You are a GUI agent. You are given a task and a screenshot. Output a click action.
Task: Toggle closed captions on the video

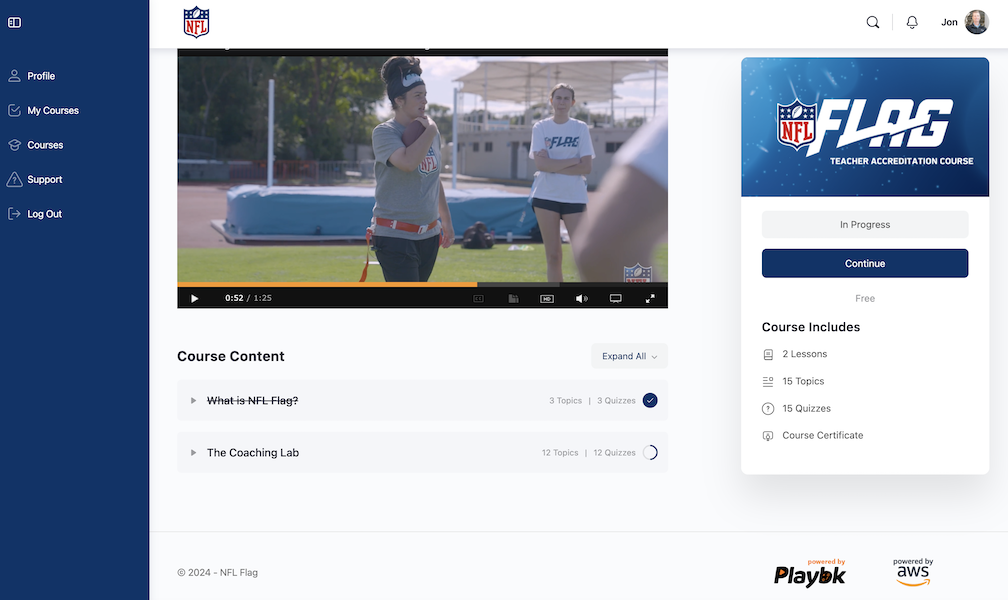coord(478,298)
